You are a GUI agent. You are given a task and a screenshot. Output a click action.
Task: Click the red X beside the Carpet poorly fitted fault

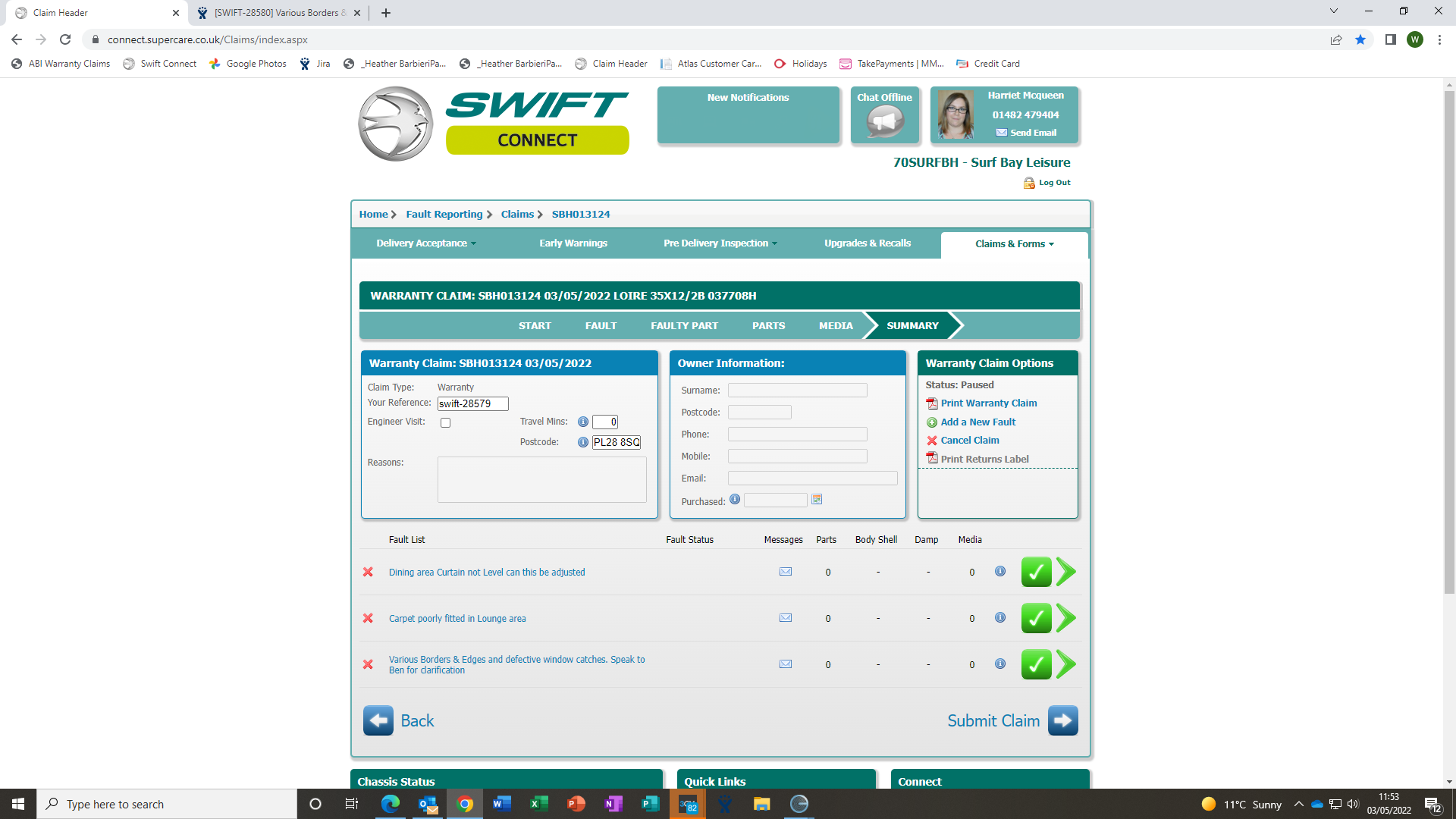(368, 618)
